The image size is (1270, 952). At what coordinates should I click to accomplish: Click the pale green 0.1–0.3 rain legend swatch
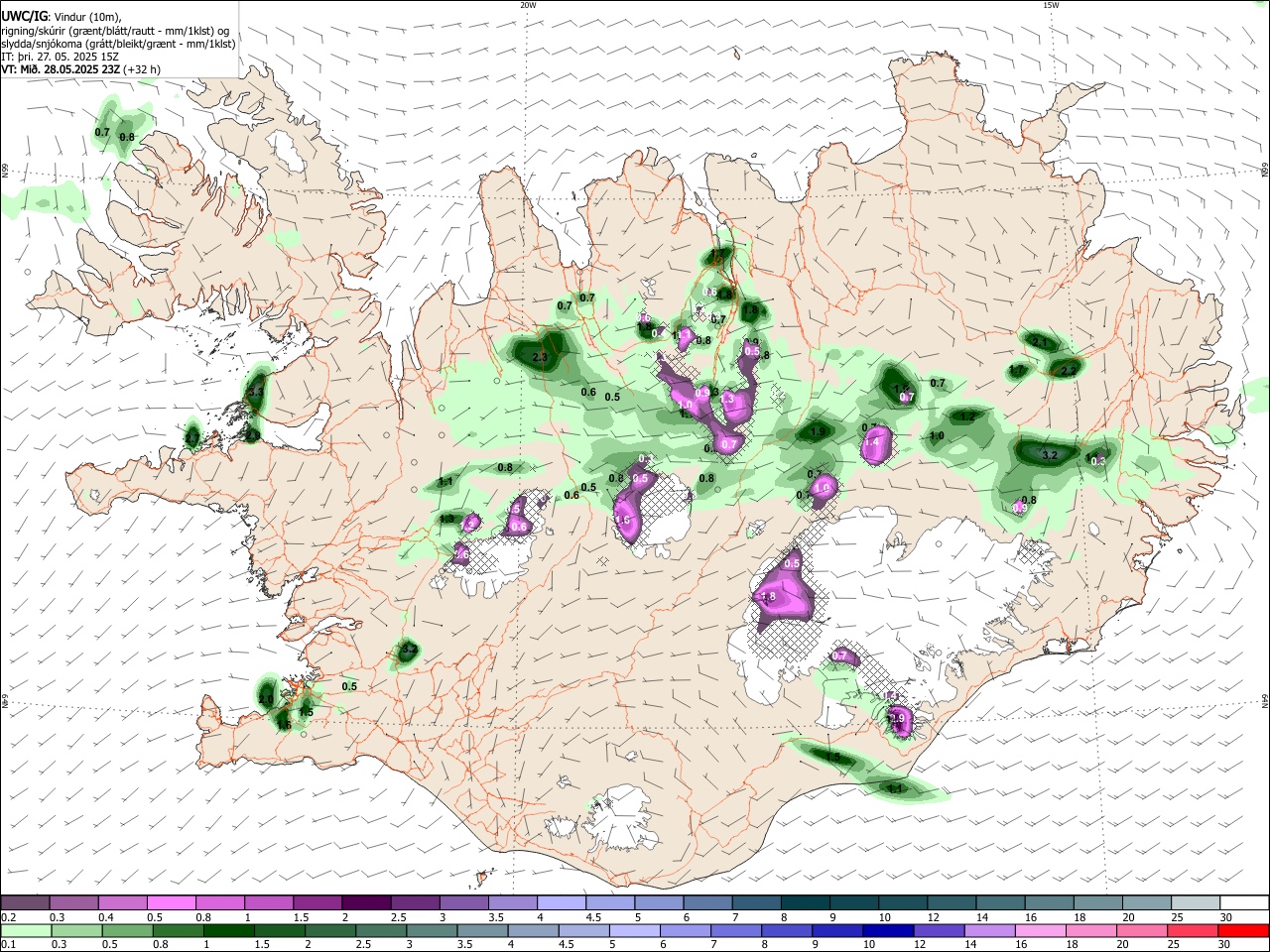pos(25,930)
